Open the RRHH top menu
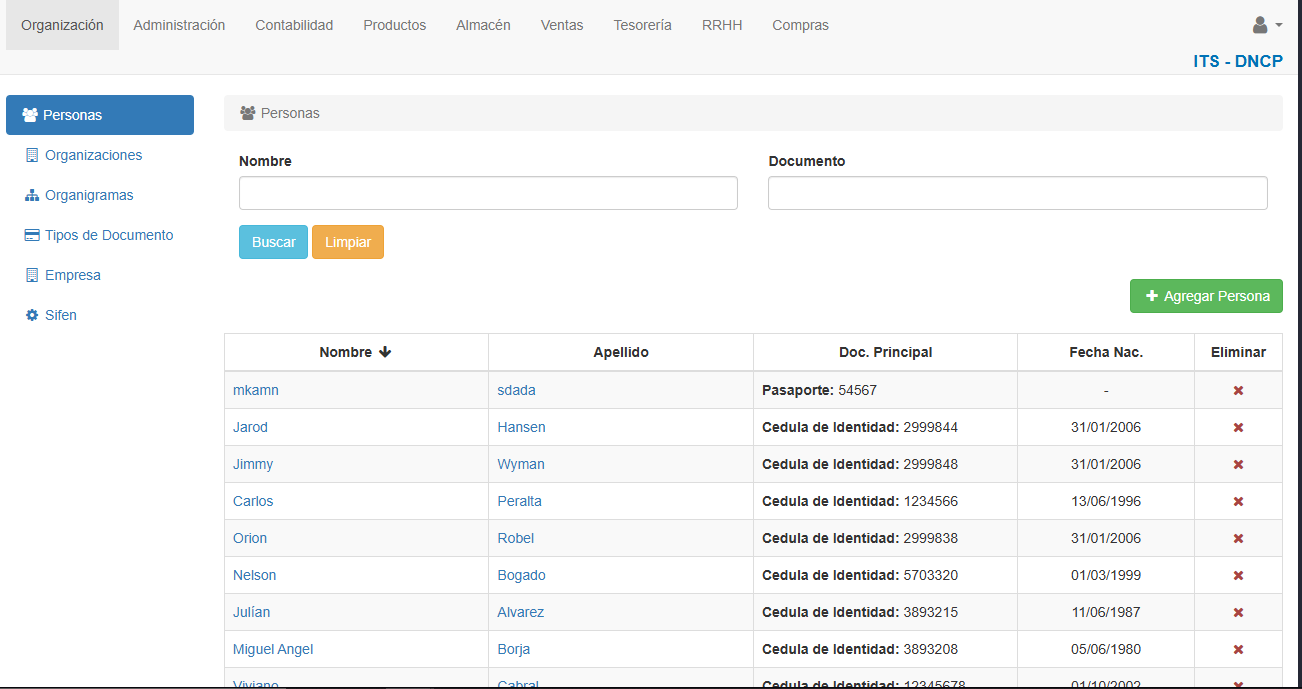Screen dimensions: 1302x689 point(722,25)
